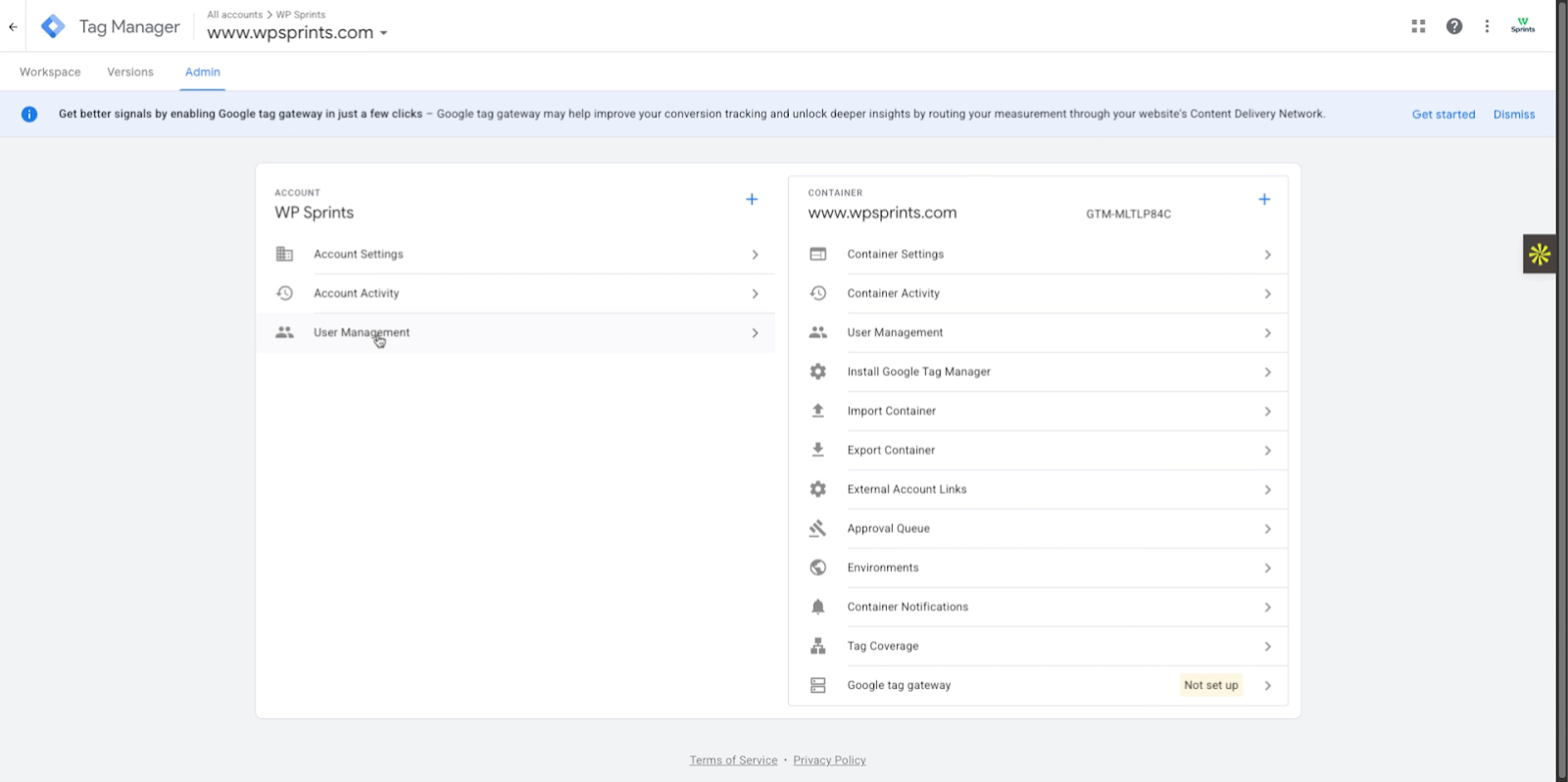This screenshot has width=1568, height=782.
Task: Expand Account Settings using its chevron
Action: [755, 255]
